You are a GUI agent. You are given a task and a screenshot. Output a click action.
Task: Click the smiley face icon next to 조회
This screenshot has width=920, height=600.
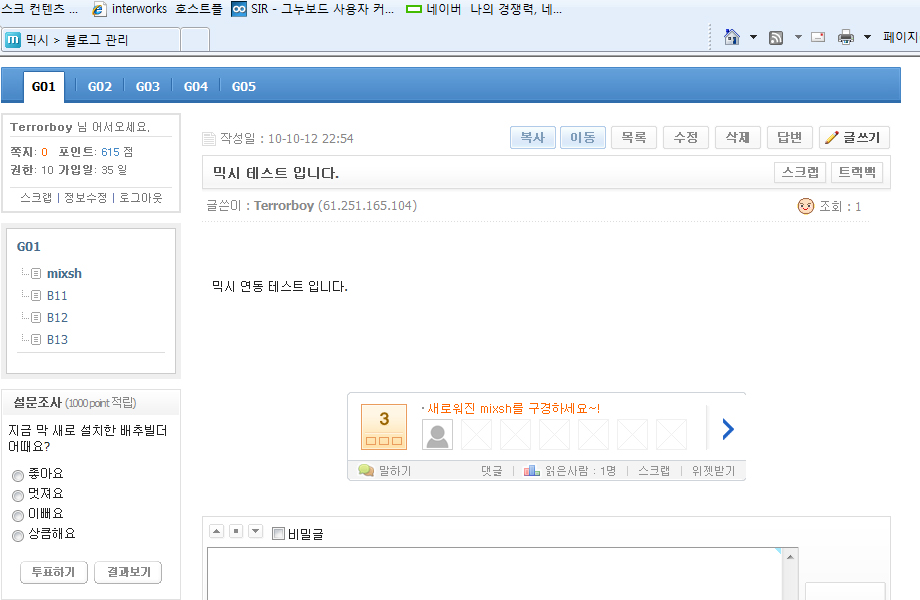pos(806,206)
